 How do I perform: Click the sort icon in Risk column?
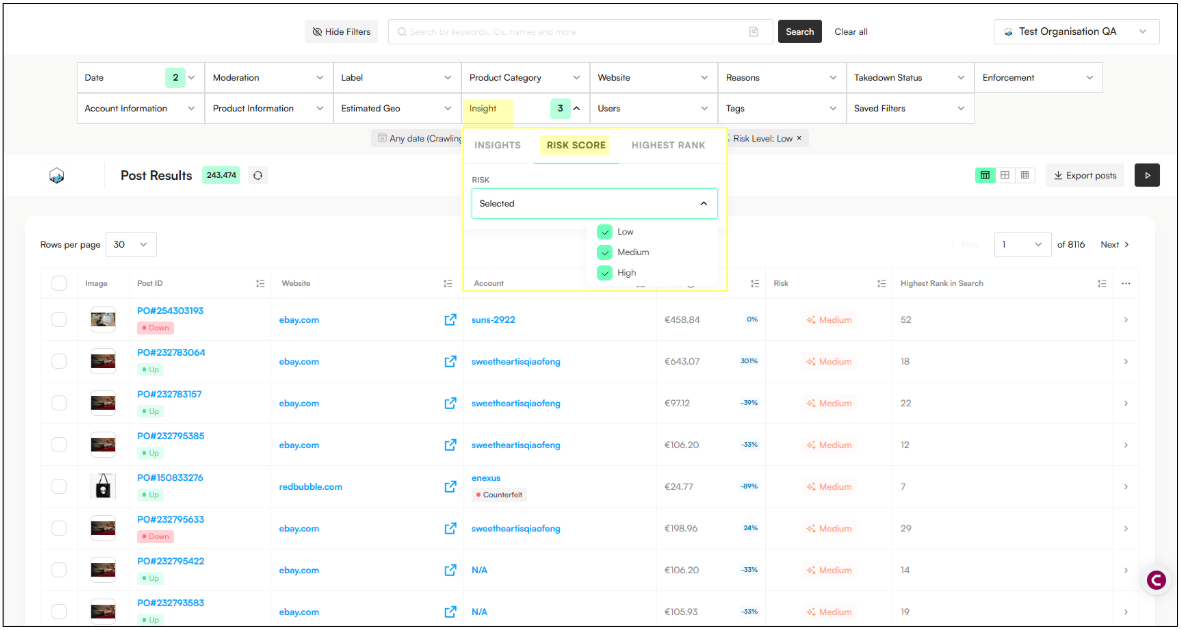click(881, 284)
